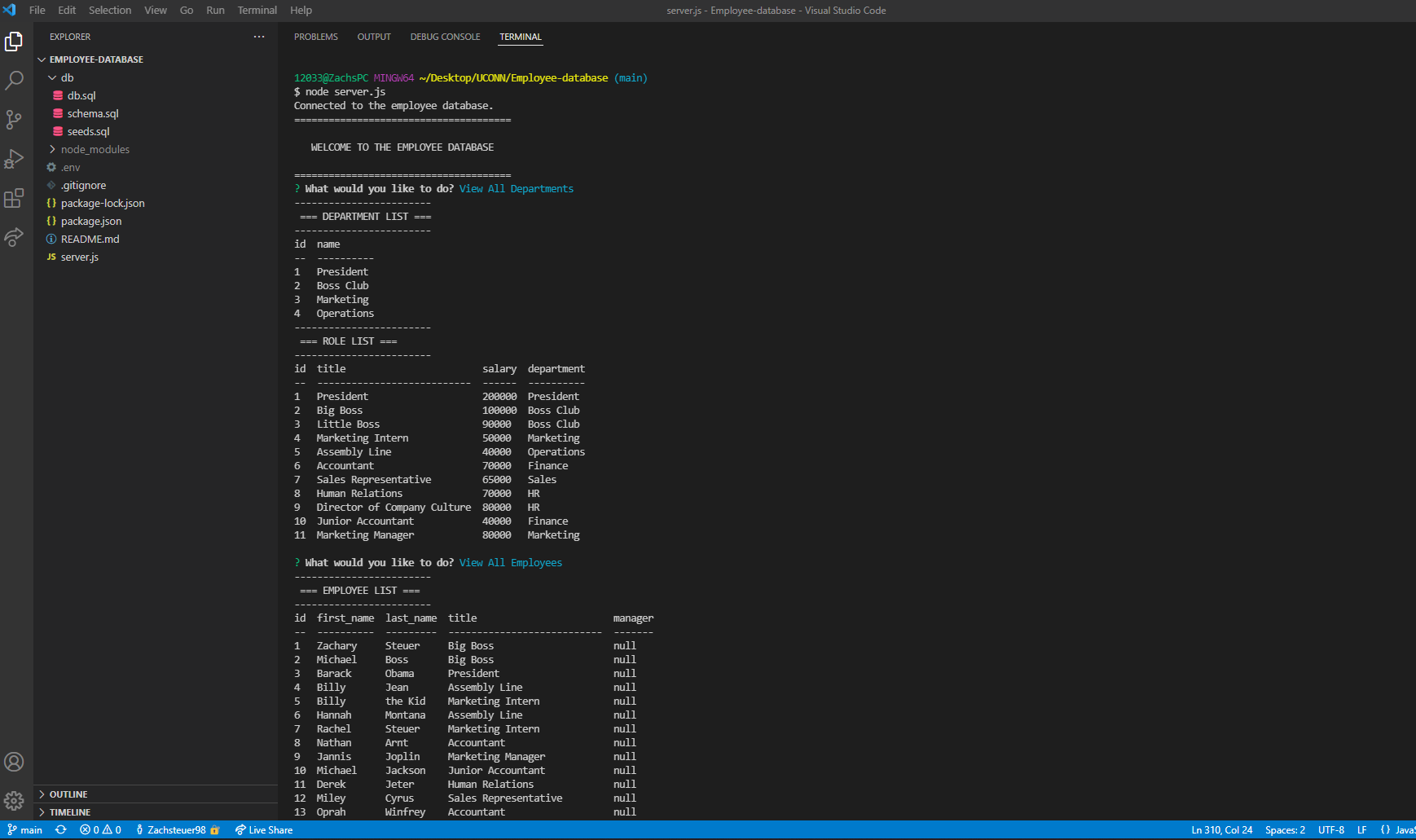The width and height of the screenshot is (1416, 840).
Task: Open package-lock.json file
Action: click(103, 203)
